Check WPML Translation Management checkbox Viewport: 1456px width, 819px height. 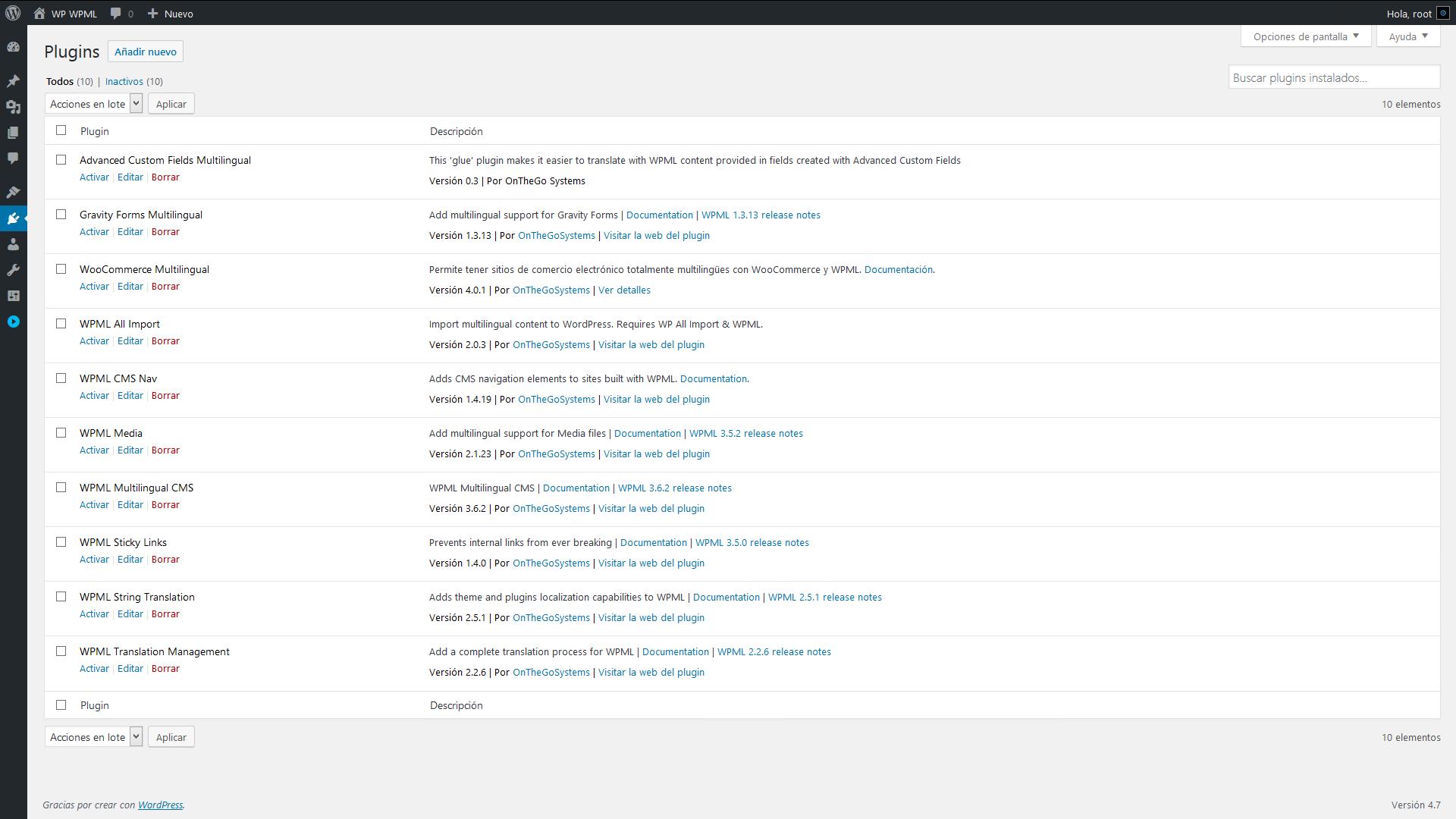pyautogui.click(x=61, y=651)
